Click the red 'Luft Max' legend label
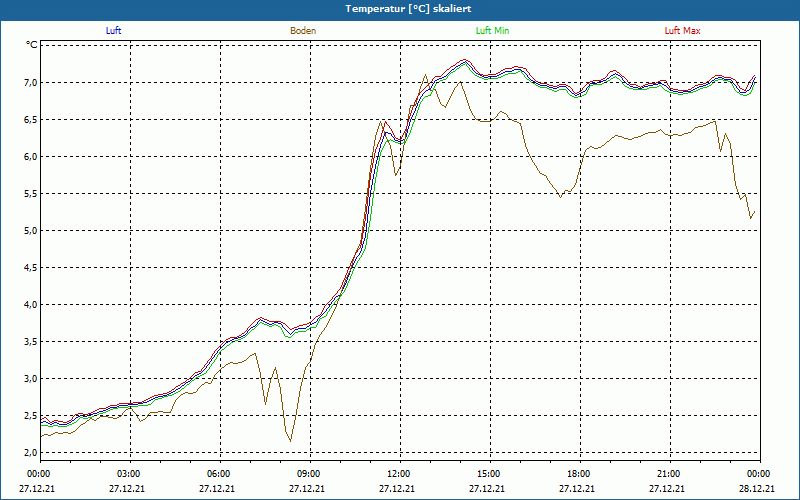Image resolution: width=800 pixels, height=500 pixels. [x=682, y=31]
